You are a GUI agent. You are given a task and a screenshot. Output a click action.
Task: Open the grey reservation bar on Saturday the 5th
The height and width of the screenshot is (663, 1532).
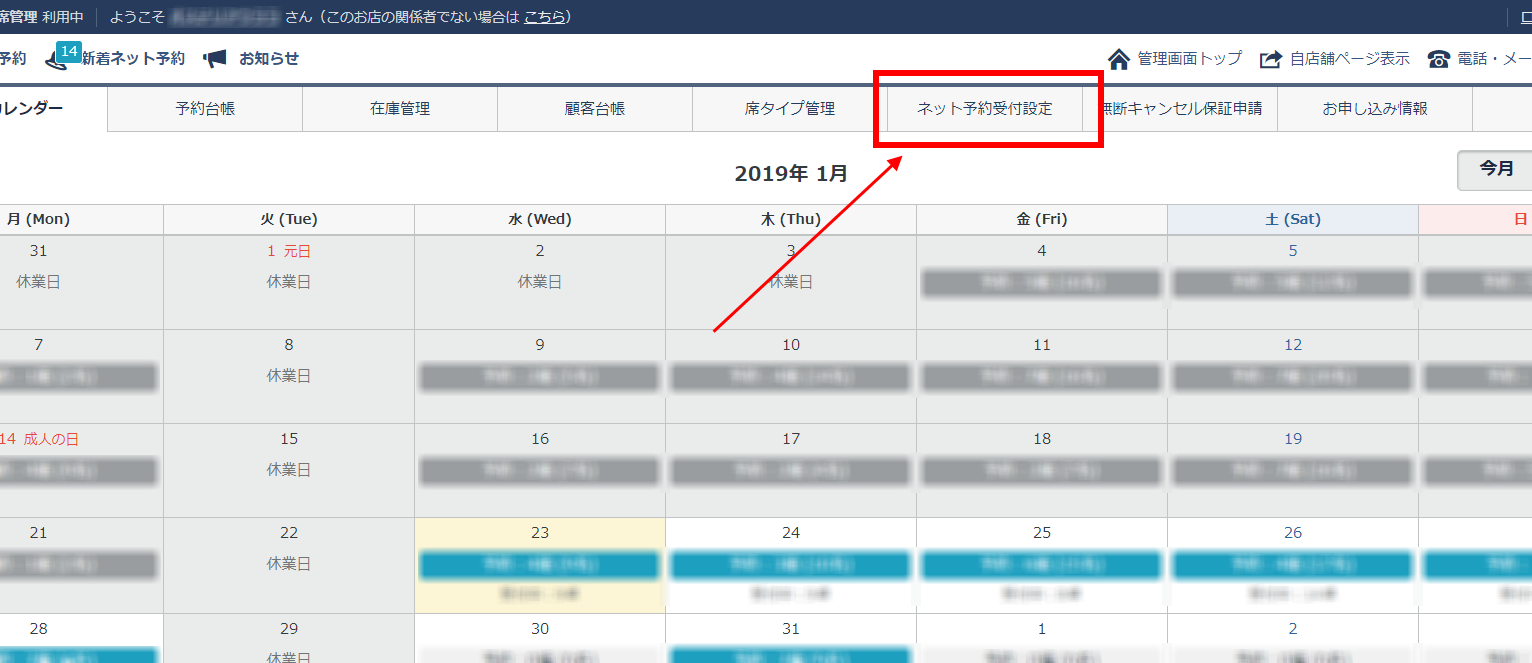(1293, 283)
